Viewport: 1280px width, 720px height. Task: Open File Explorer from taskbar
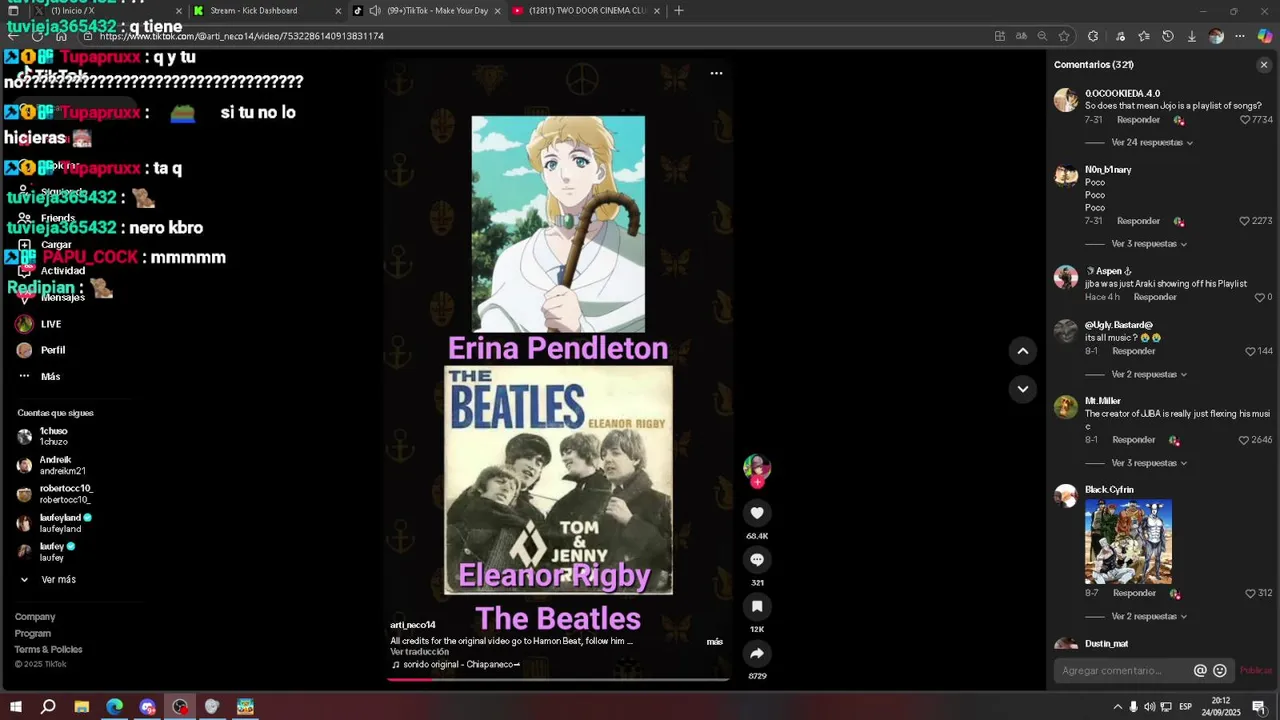[82, 707]
